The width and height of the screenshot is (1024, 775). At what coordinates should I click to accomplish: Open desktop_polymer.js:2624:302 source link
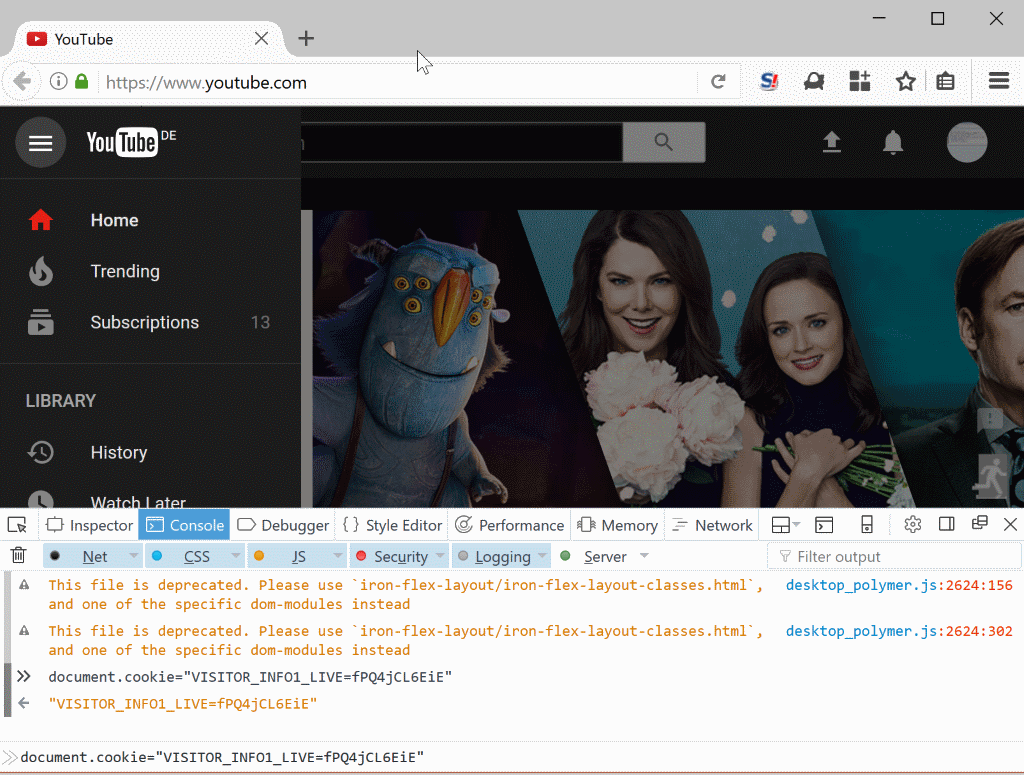(899, 631)
